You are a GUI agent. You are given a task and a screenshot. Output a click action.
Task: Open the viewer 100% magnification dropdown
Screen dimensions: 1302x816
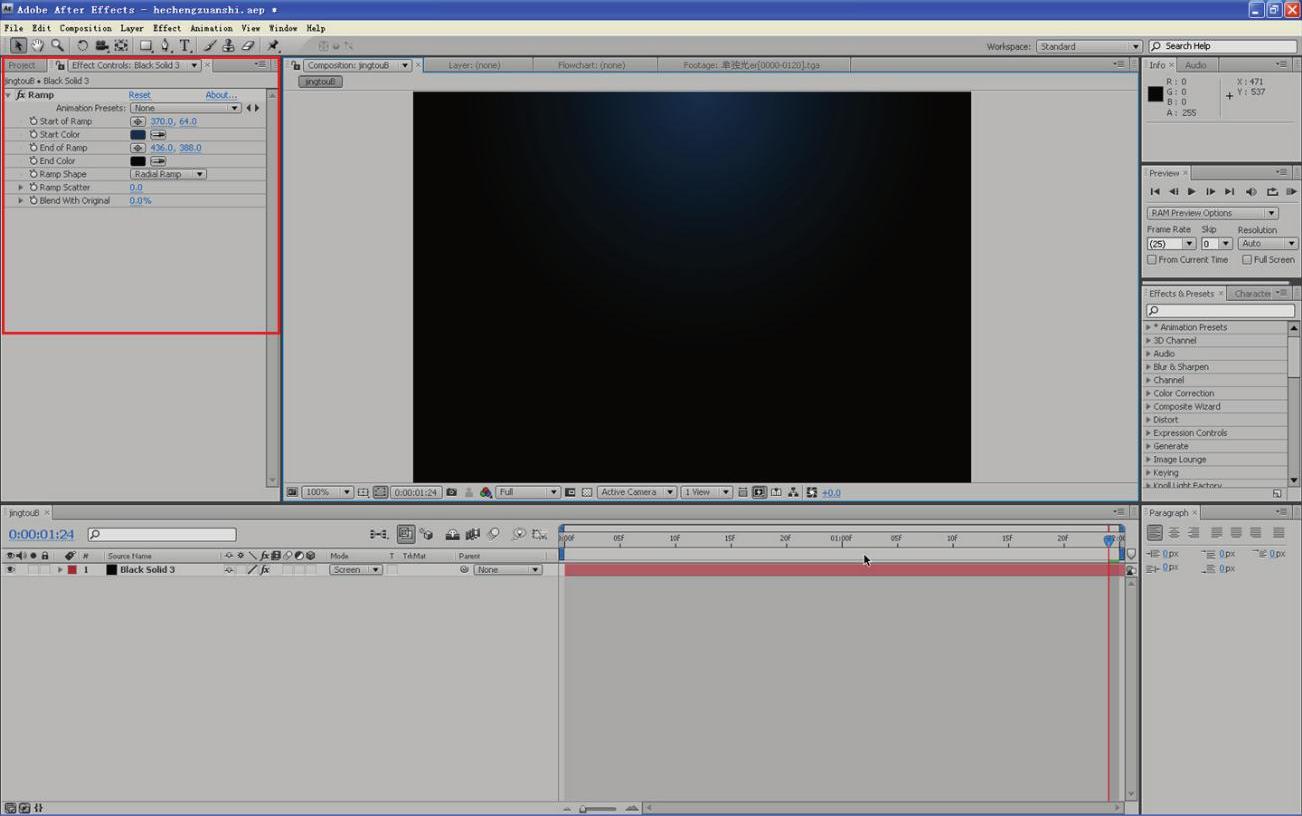(x=327, y=492)
